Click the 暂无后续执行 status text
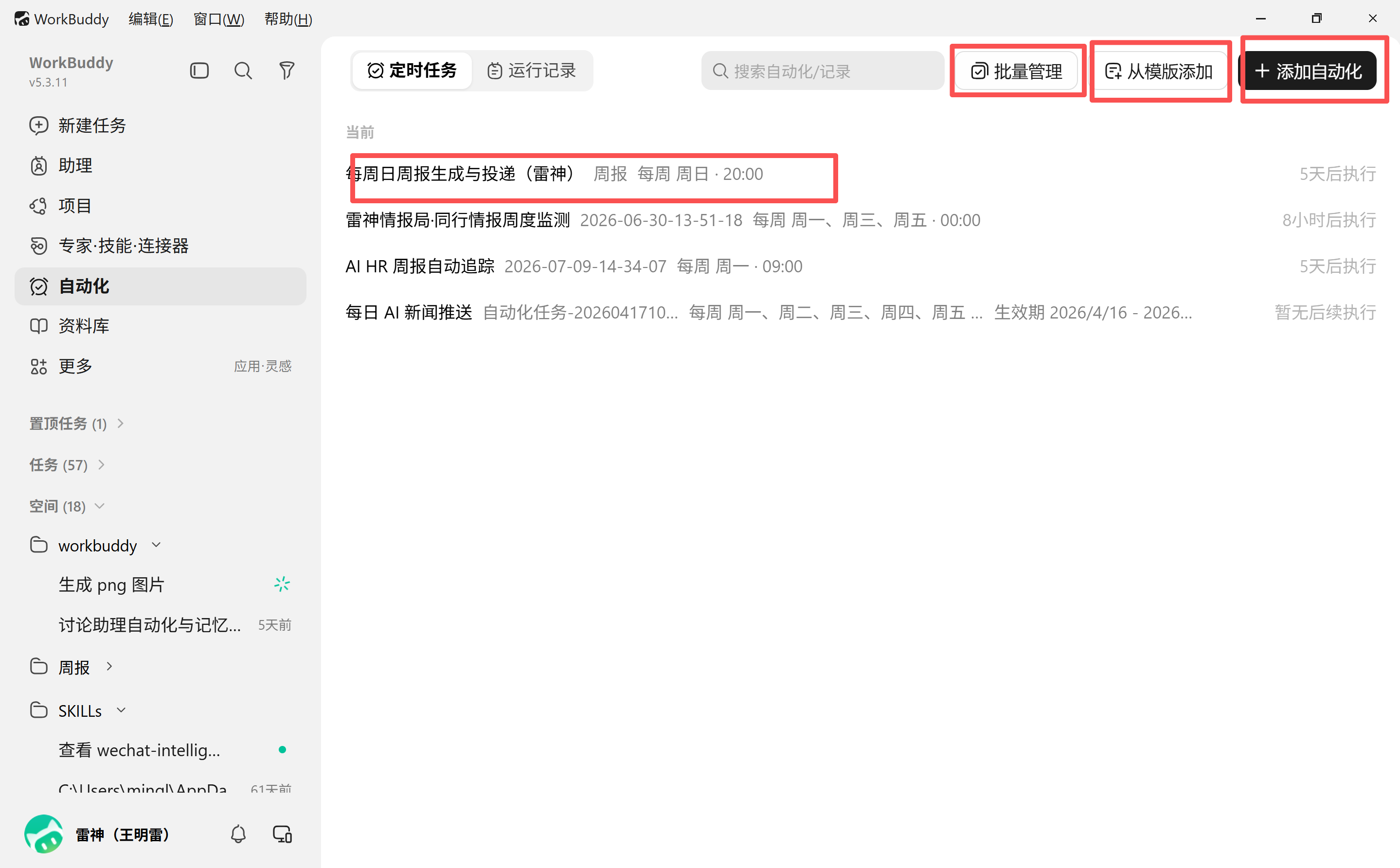The width and height of the screenshot is (1400, 868). [1326, 312]
